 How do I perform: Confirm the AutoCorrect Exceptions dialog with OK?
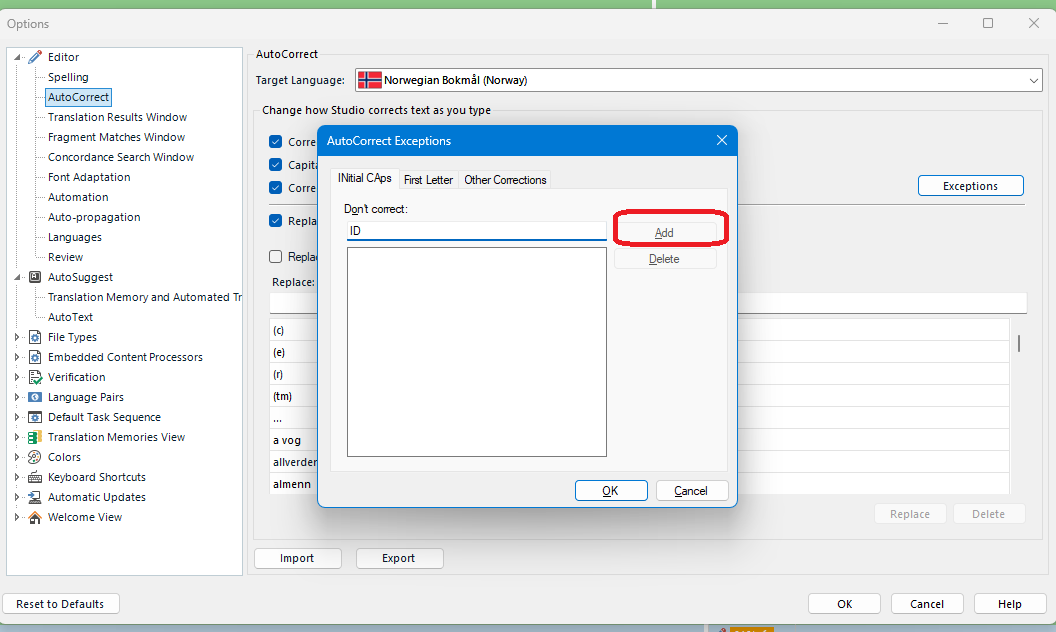click(611, 491)
